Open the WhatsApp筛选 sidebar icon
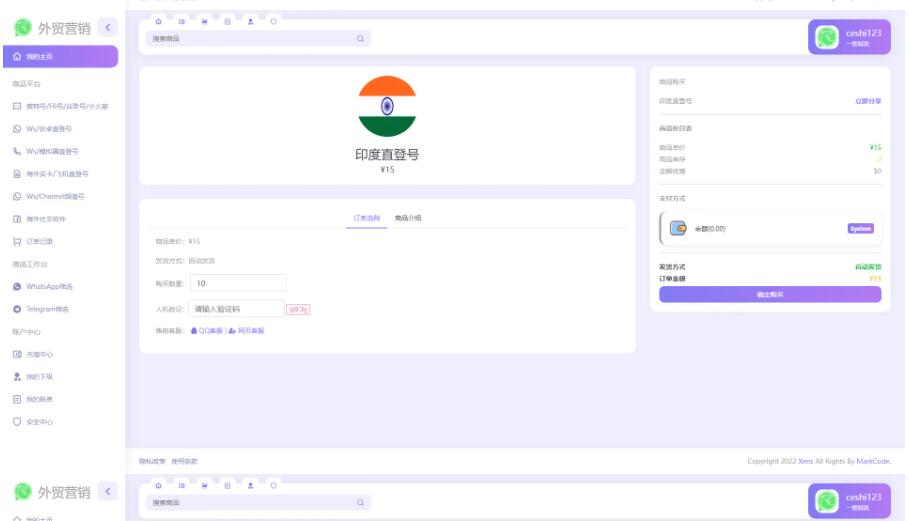Image resolution: width=909 pixels, height=521 pixels. pos(17,287)
